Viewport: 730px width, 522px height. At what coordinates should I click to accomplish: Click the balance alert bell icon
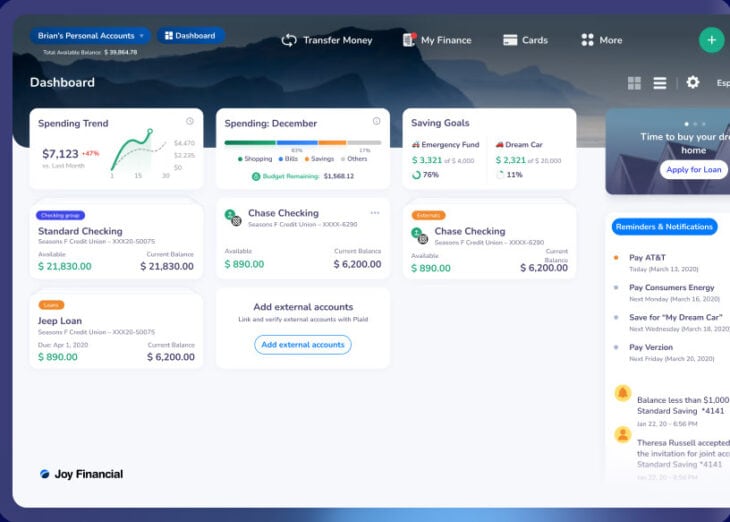pos(623,393)
